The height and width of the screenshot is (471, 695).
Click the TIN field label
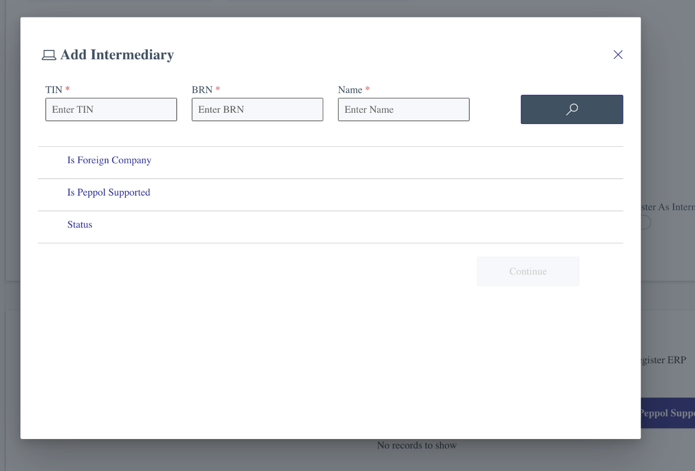pos(54,90)
